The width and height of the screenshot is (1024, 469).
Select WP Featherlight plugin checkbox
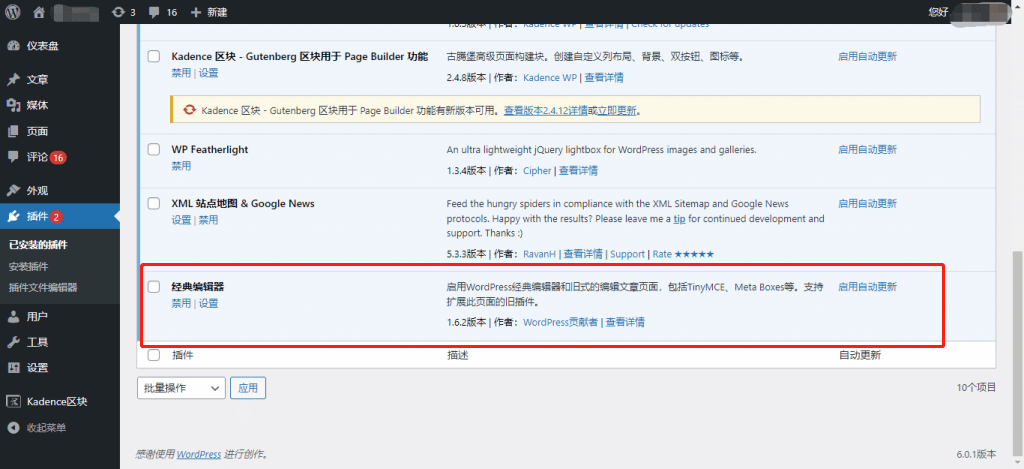[x=153, y=150]
